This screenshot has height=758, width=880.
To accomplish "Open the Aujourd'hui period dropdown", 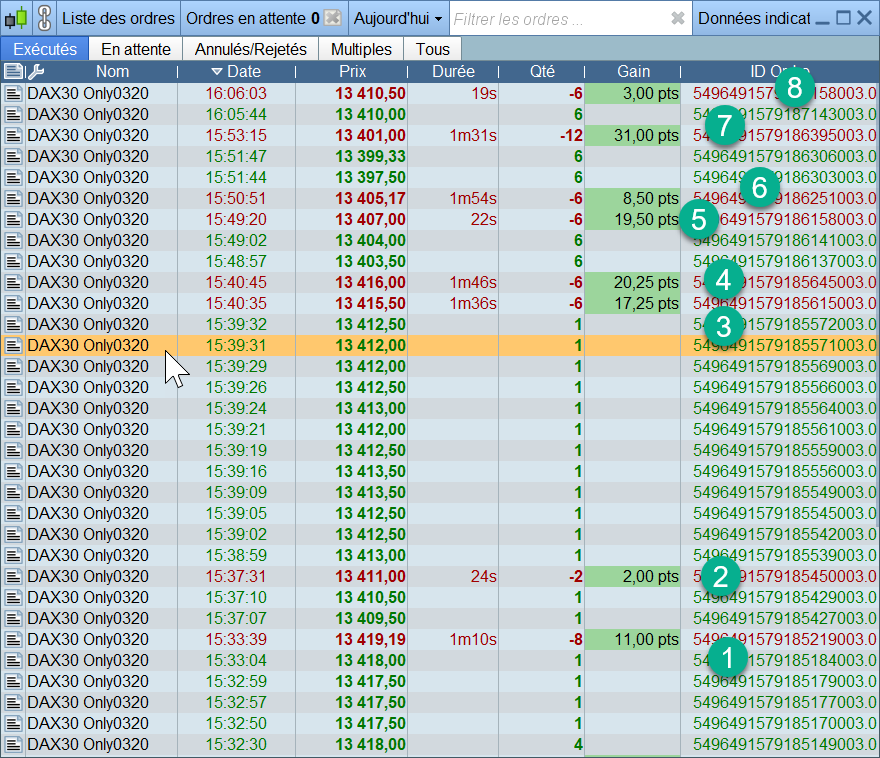I will (x=398, y=19).
